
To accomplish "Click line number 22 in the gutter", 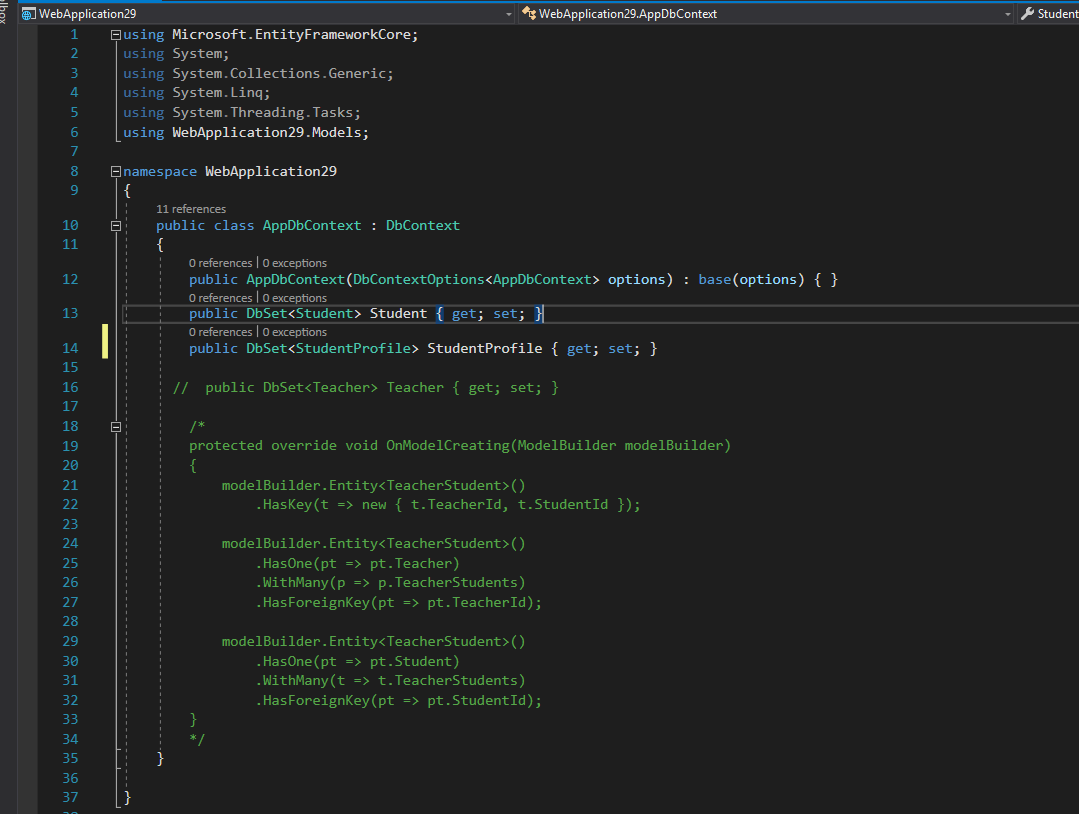I will click(70, 505).
